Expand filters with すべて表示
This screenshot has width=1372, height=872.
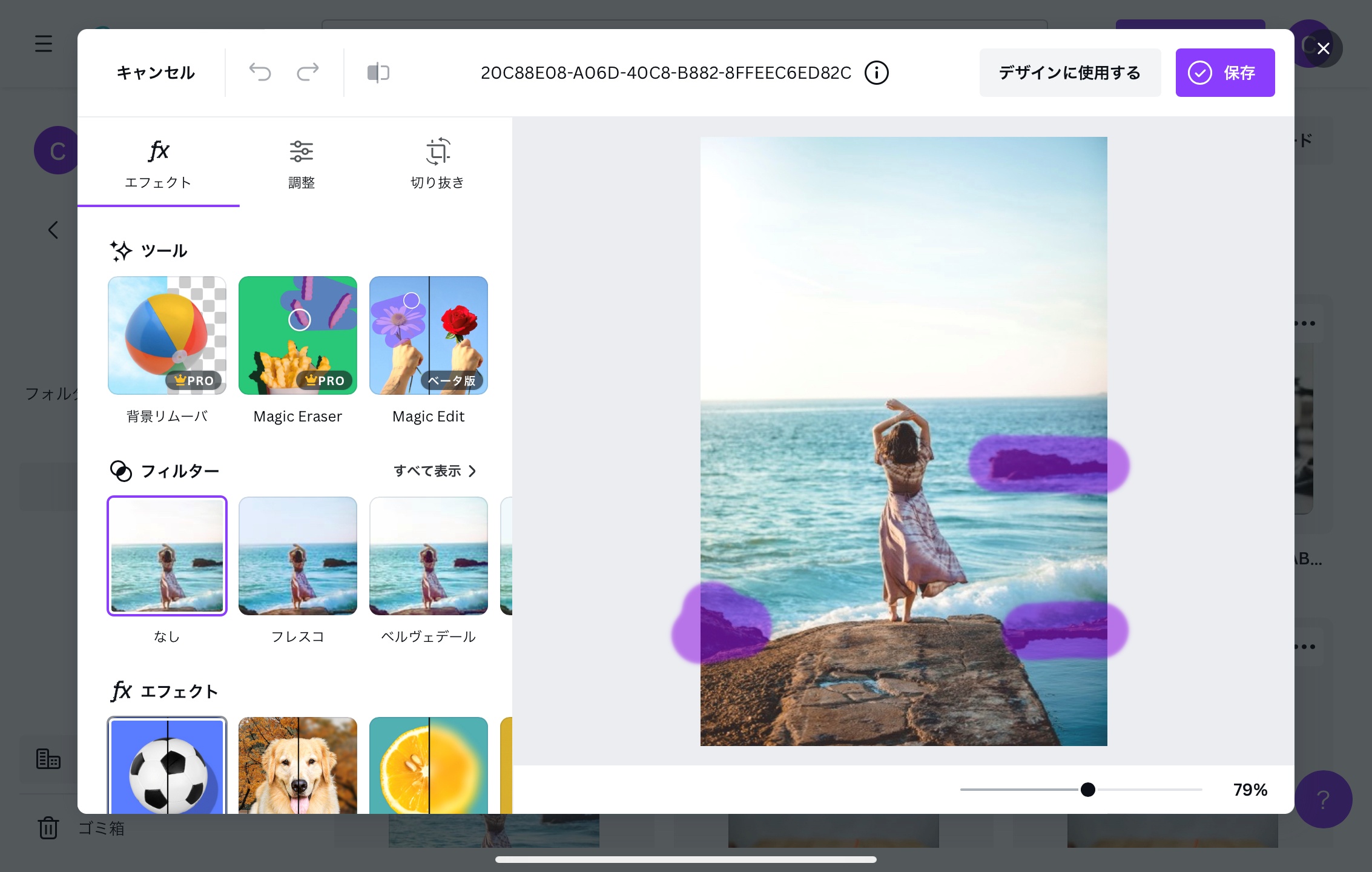tap(435, 471)
